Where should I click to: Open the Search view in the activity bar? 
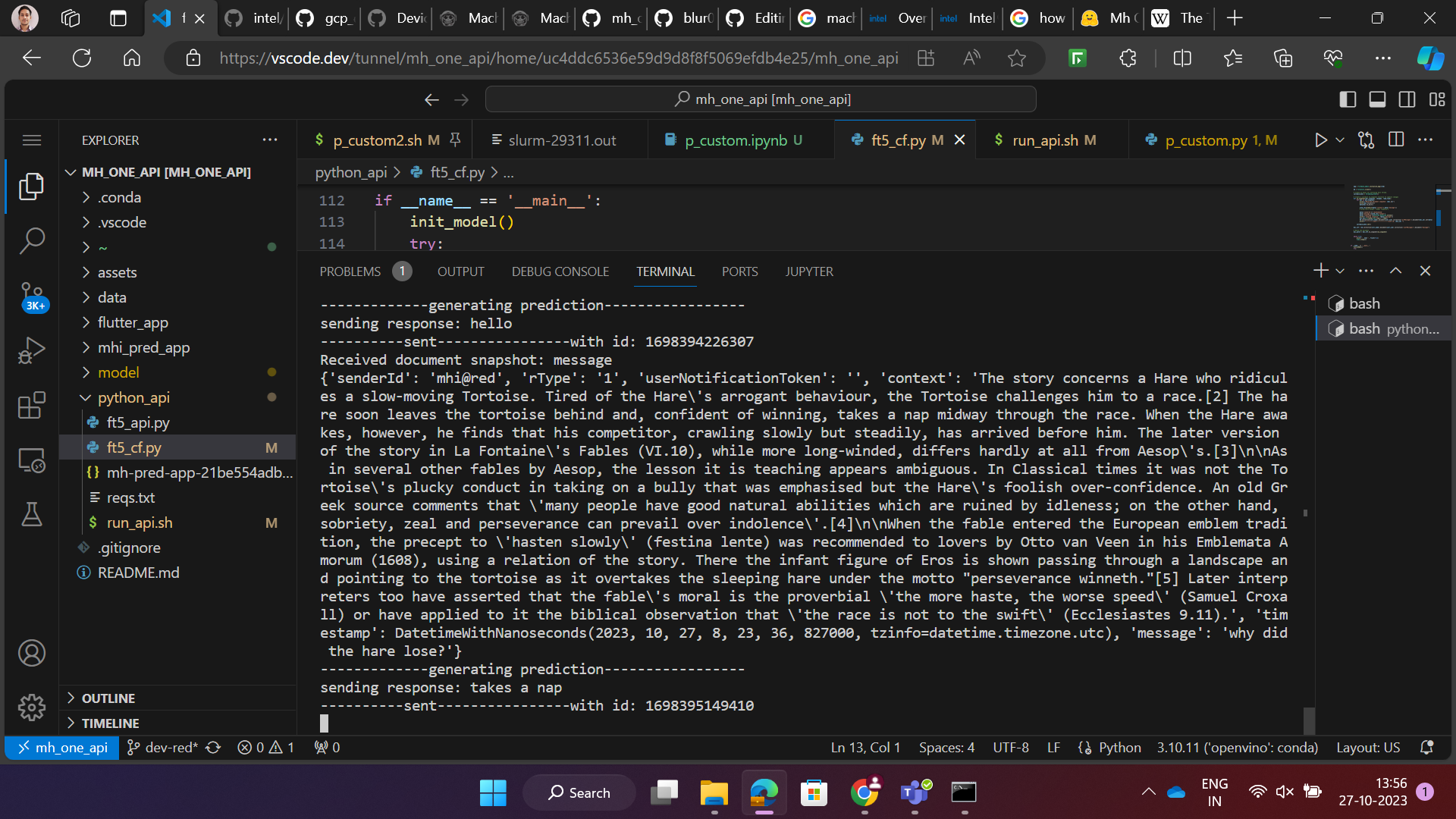click(x=32, y=240)
